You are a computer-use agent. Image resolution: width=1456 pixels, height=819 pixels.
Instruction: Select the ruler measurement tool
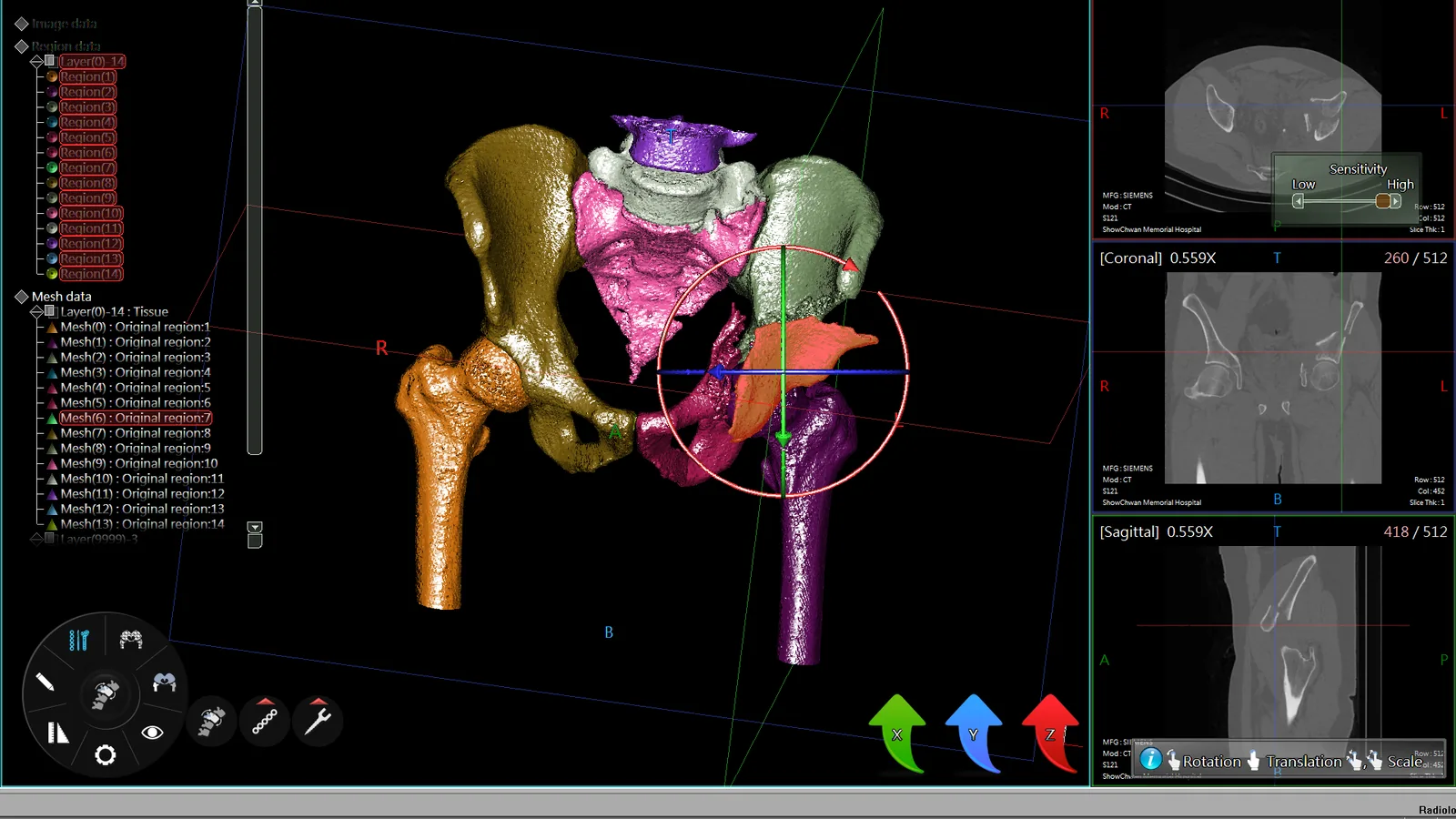click(x=57, y=732)
